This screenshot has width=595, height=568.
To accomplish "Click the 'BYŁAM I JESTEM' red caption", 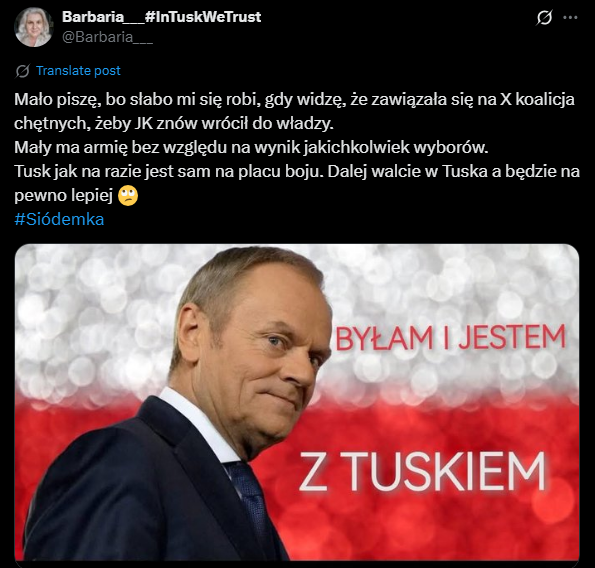I will (450, 337).
